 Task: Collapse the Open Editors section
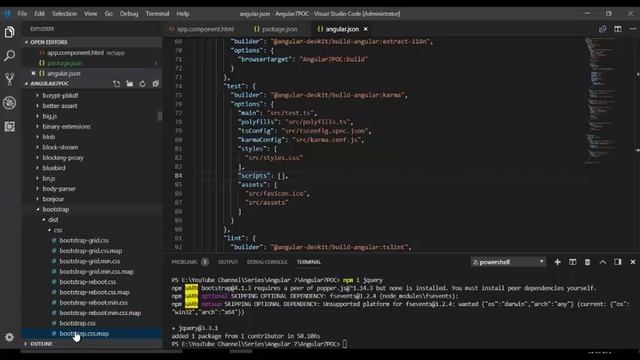[49, 42]
